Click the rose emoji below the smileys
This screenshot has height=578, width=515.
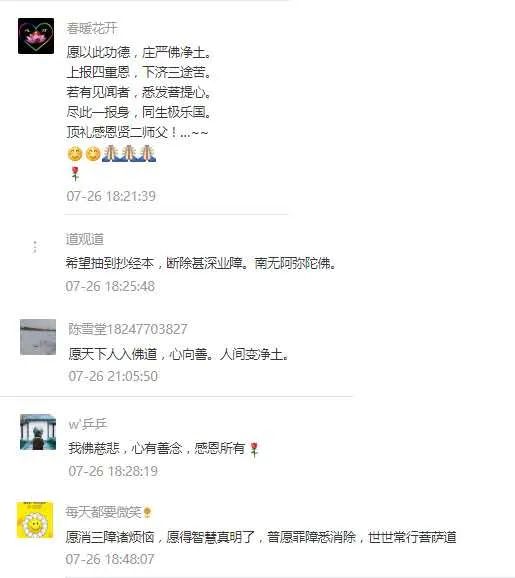[x=75, y=174]
